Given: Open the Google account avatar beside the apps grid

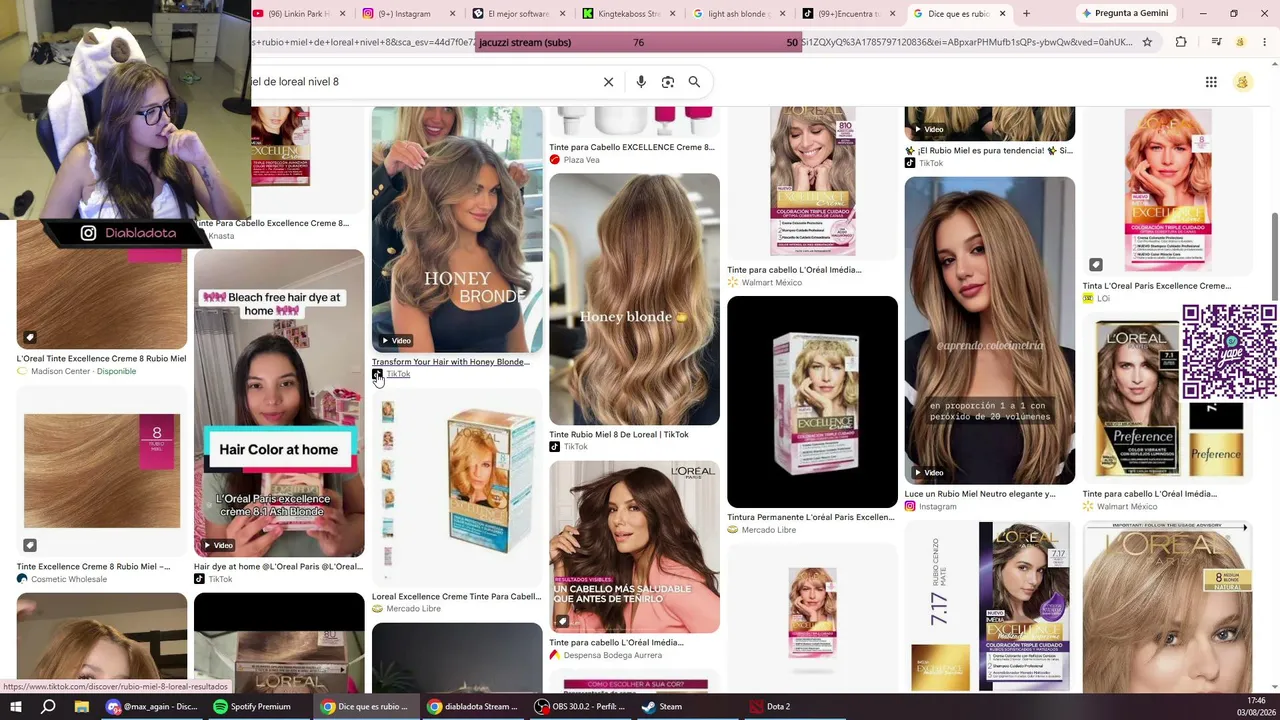Looking at the screenshot, I should pyautogui.click(x=1243, y=82).
